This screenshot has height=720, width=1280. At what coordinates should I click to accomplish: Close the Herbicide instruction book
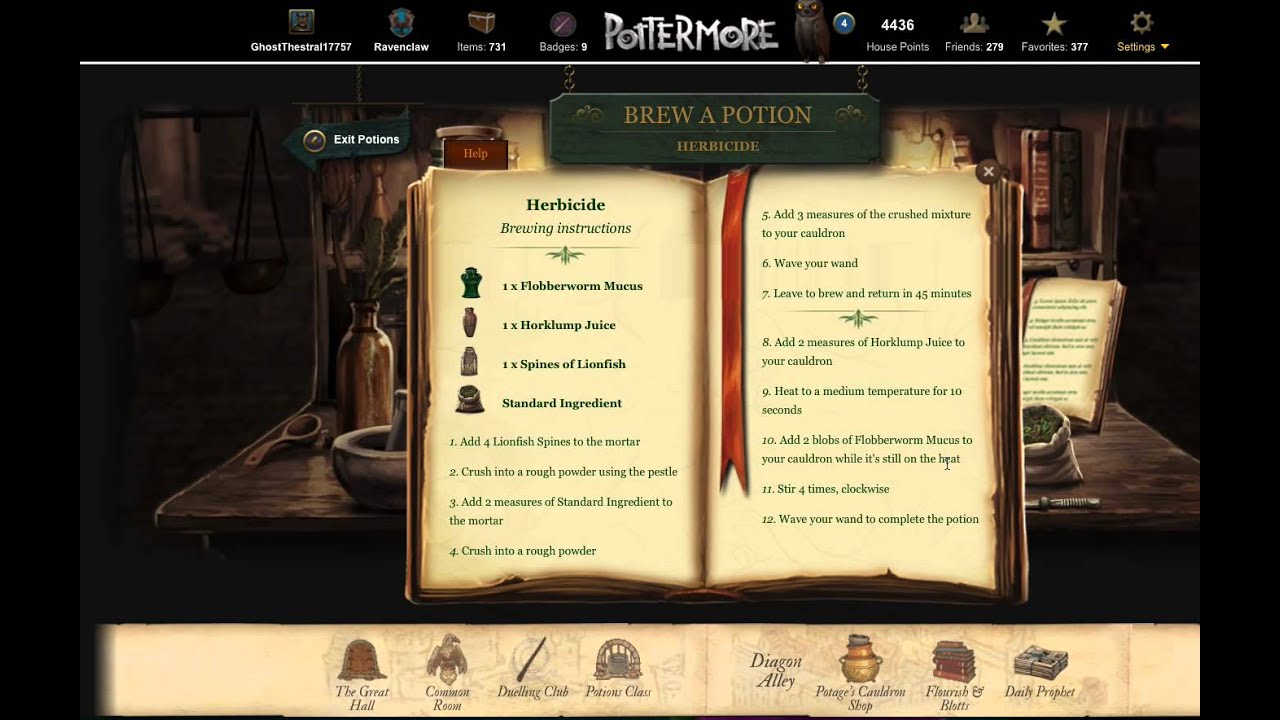click(988, 172)
